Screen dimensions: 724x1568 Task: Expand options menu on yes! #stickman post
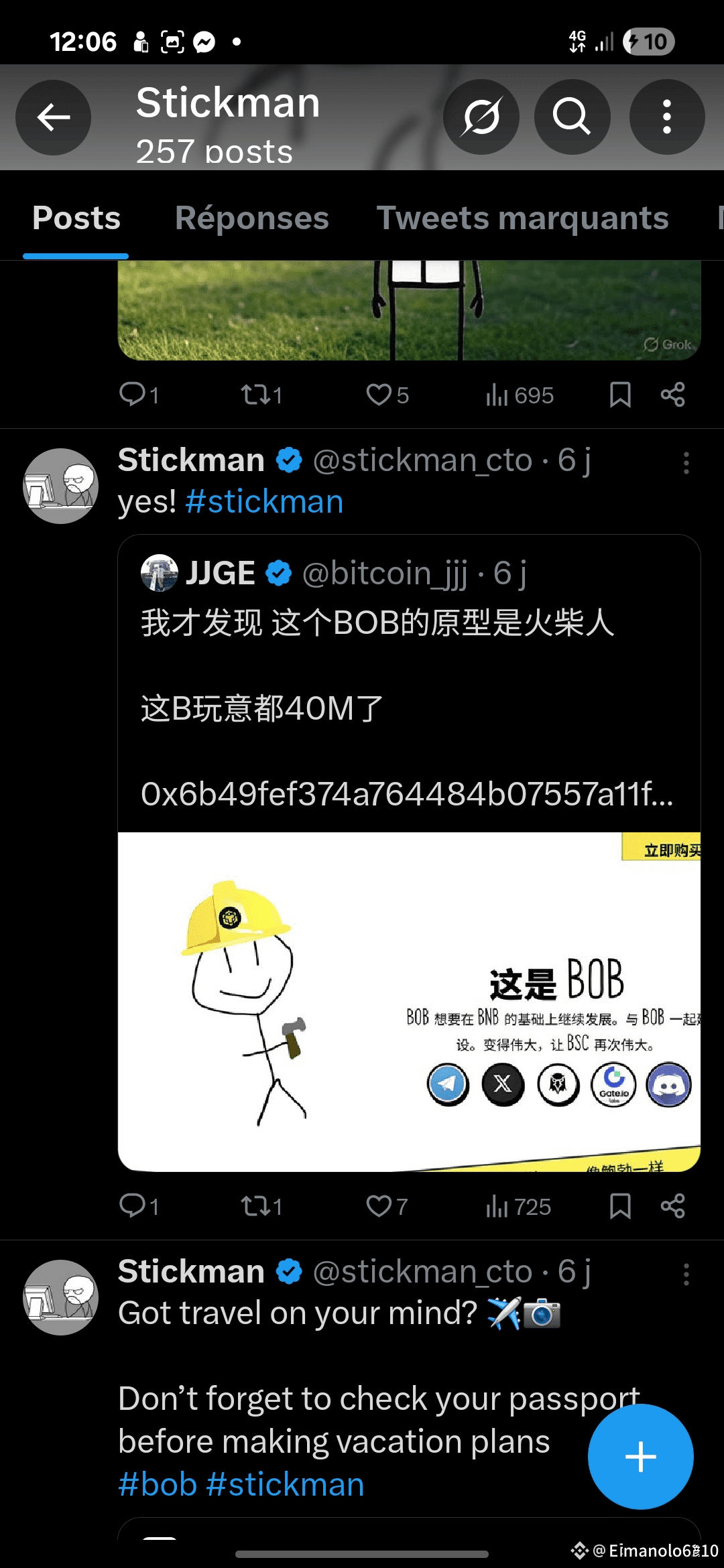tap(686, 463)
